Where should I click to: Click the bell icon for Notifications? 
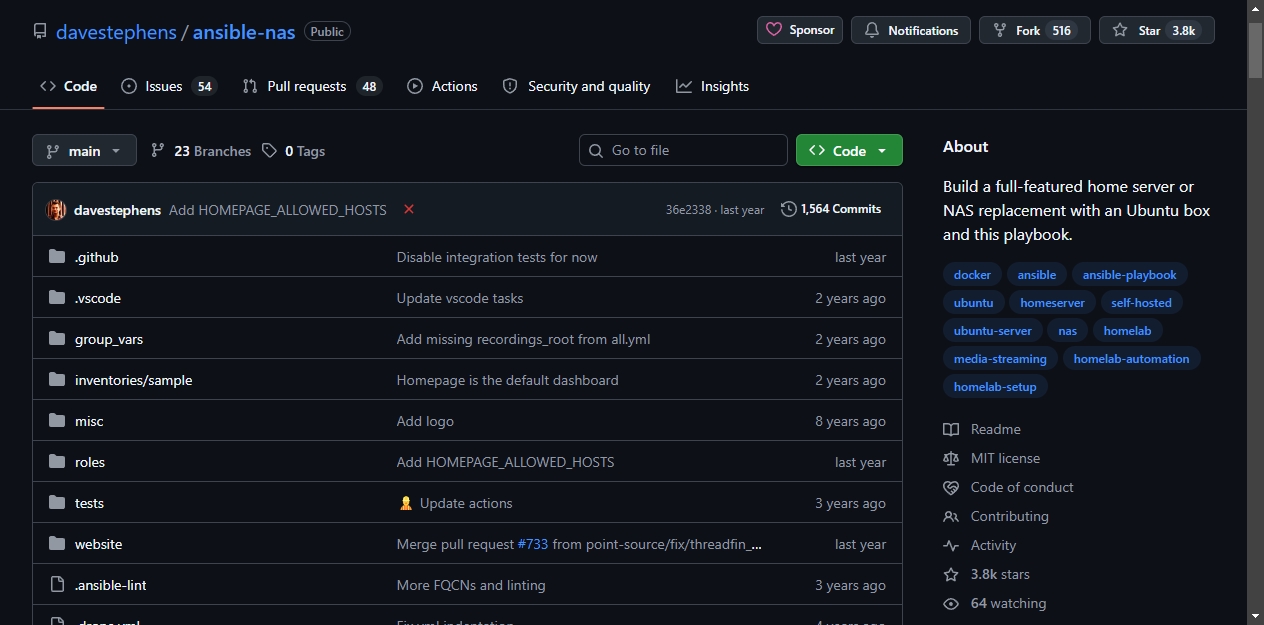click(872, 31)
